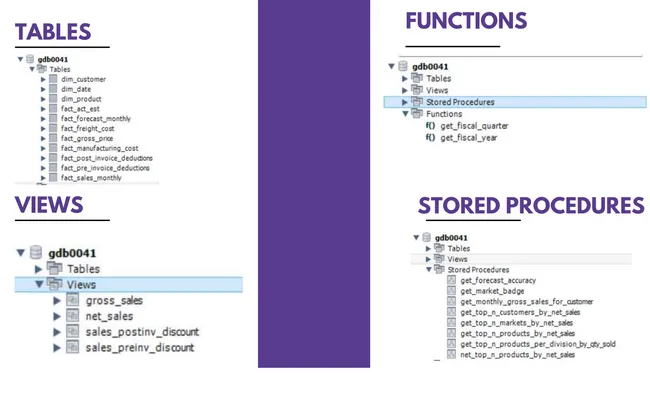Expand the net_sales view arrow
This screenshot has width=650, height=396.
[x=57, y=316]
